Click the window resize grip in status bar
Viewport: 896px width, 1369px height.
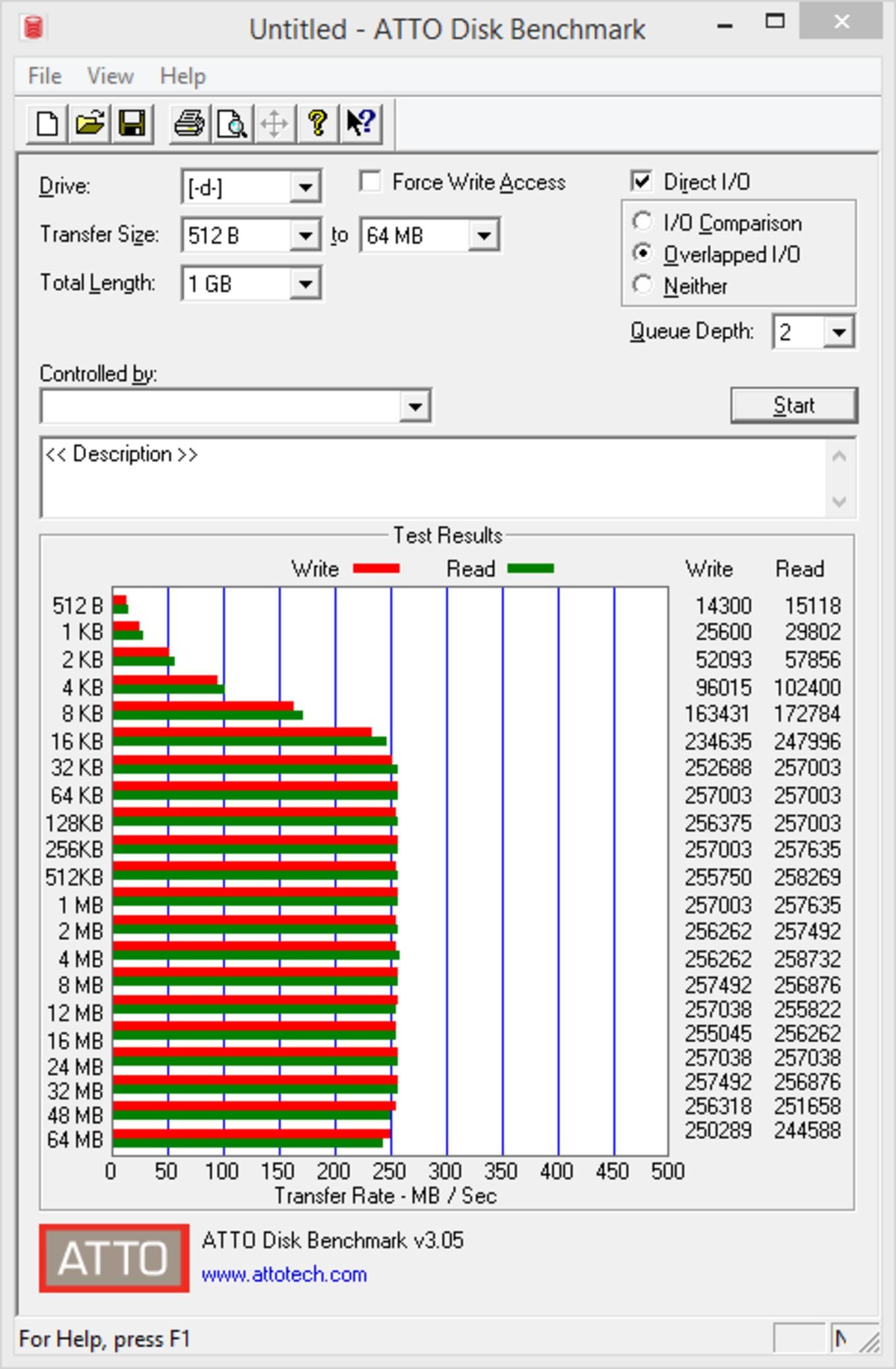[x=871, y=1342]
